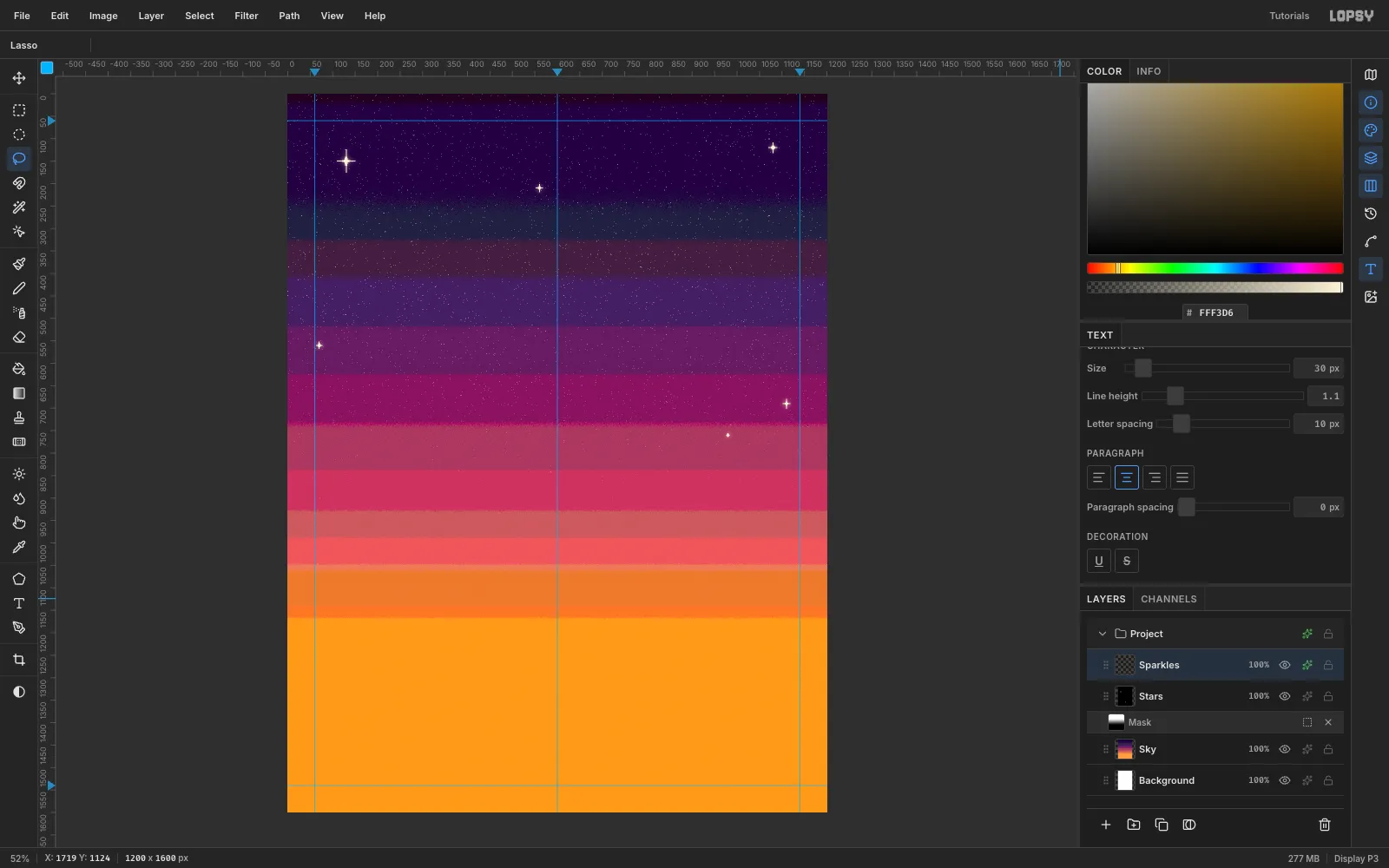
Task: Collapse the Project layer group
Action: pyautogui.click(x=1103, y=634)
